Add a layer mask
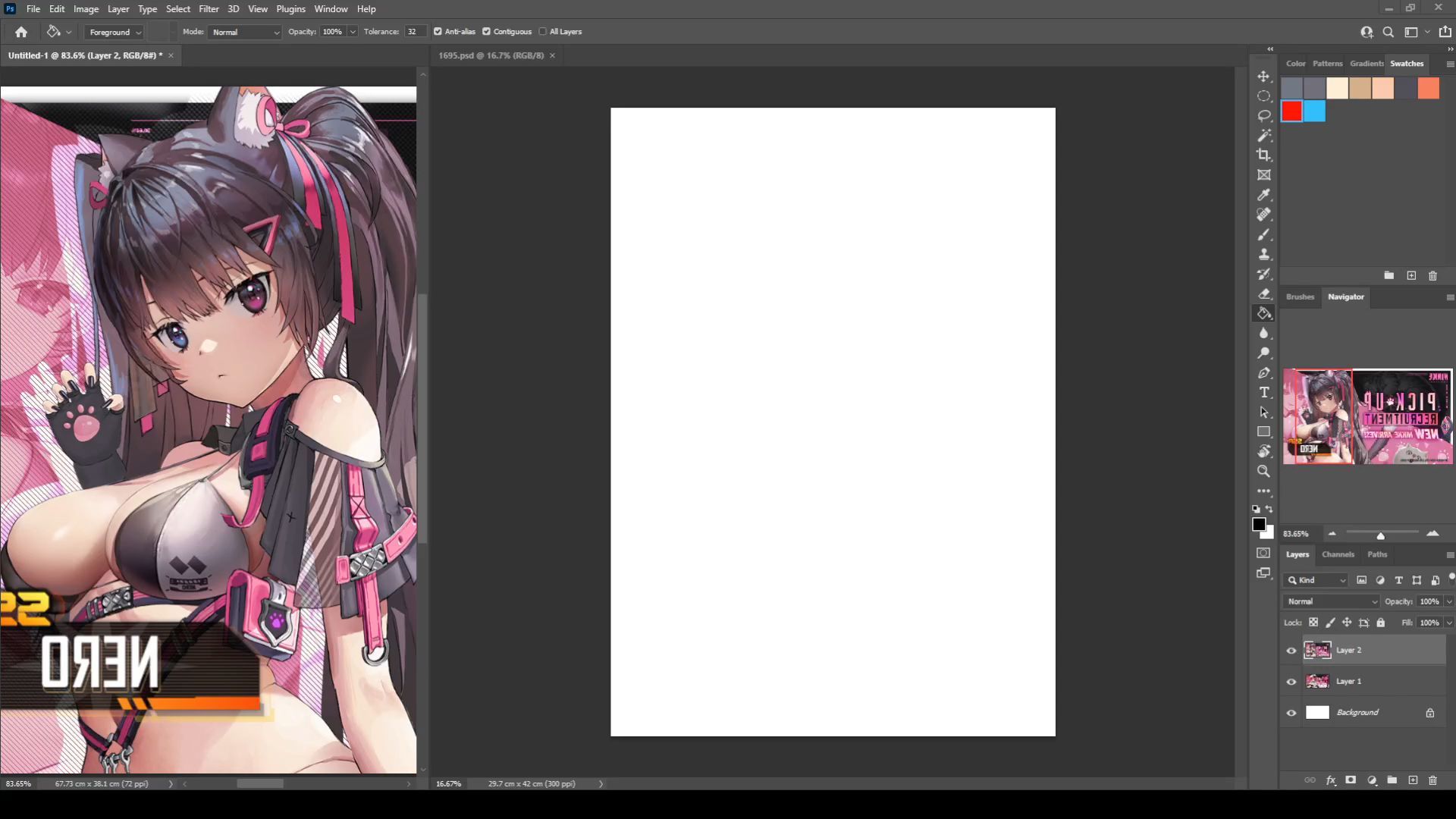 (1351, 780)
